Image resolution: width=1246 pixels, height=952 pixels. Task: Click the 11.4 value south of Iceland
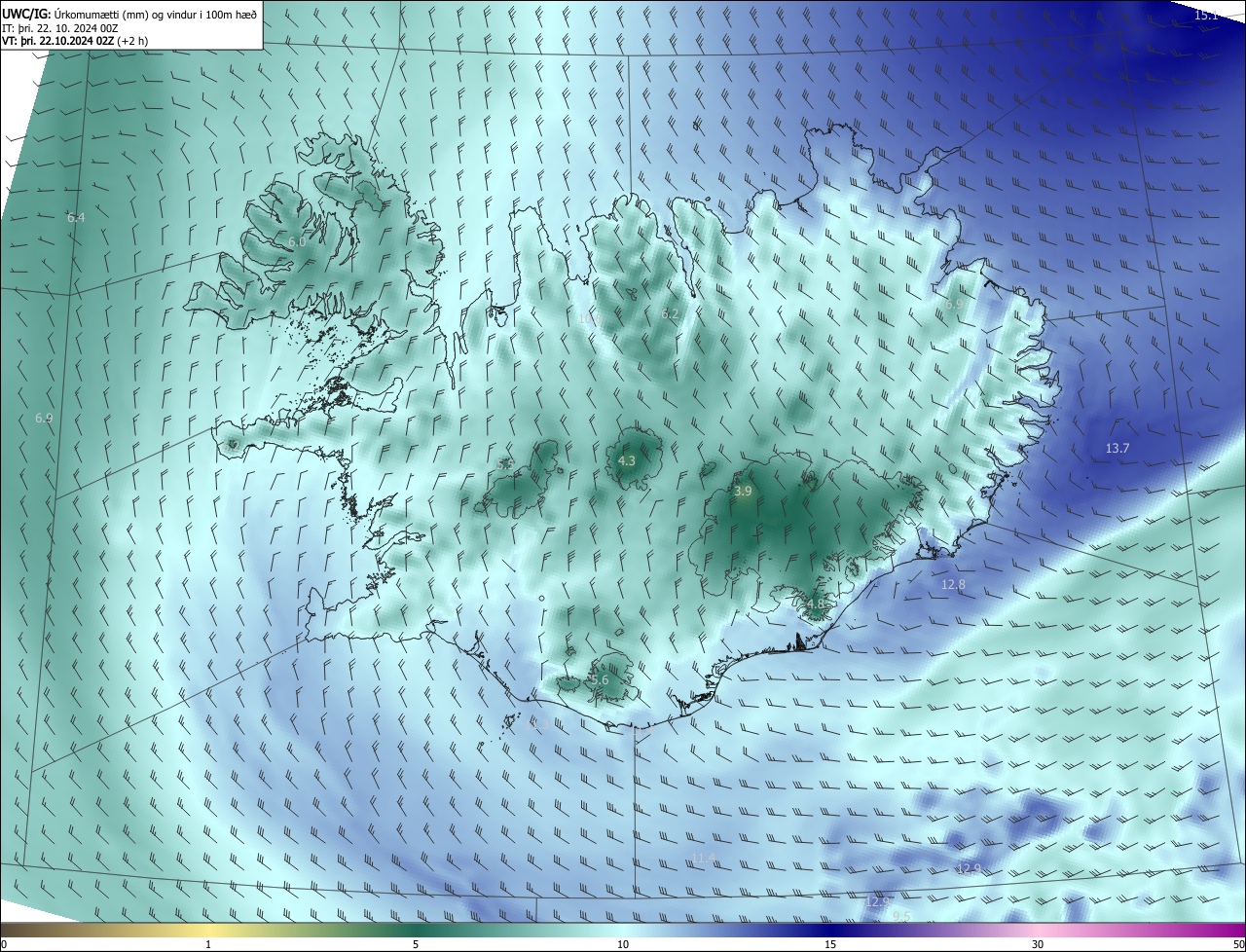tap(703, 859)
